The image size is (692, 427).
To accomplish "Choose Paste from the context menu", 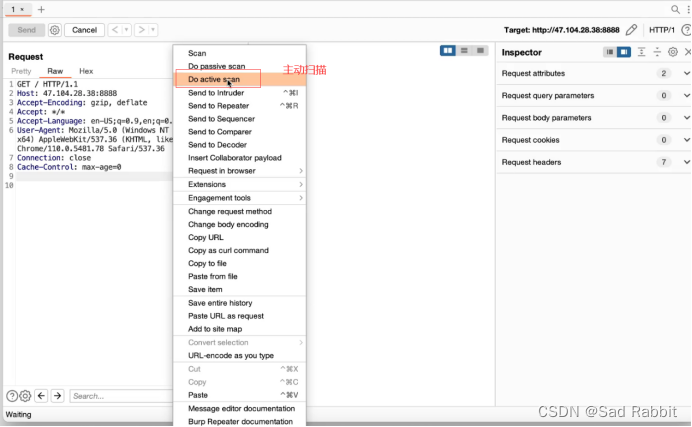I will point(240,395).
